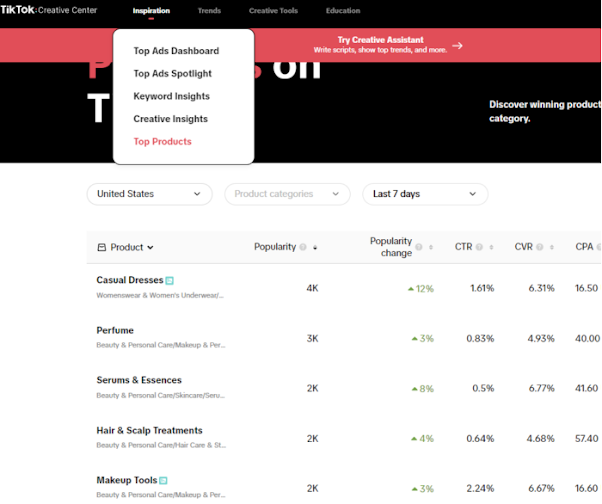Select Top Products menu entry

(x=162, y=141)
